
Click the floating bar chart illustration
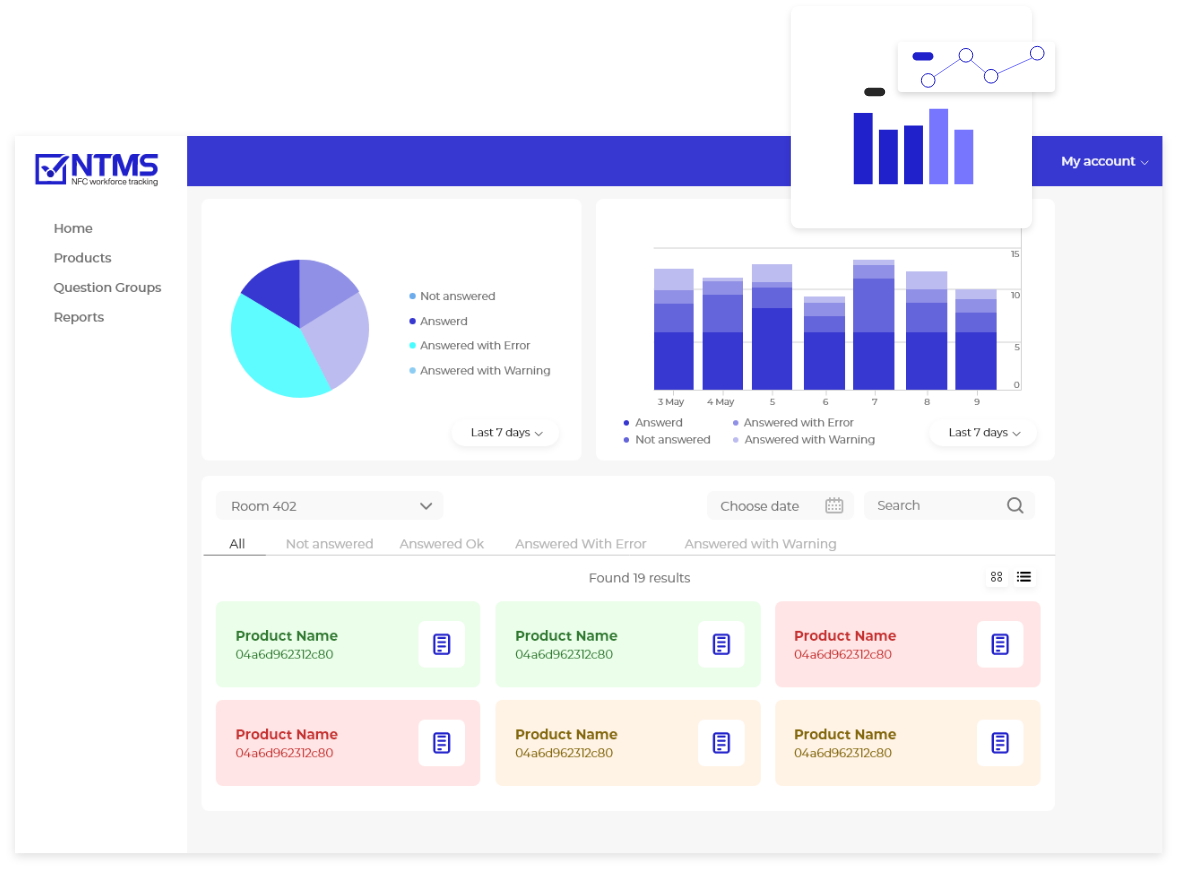click(913, 146)
